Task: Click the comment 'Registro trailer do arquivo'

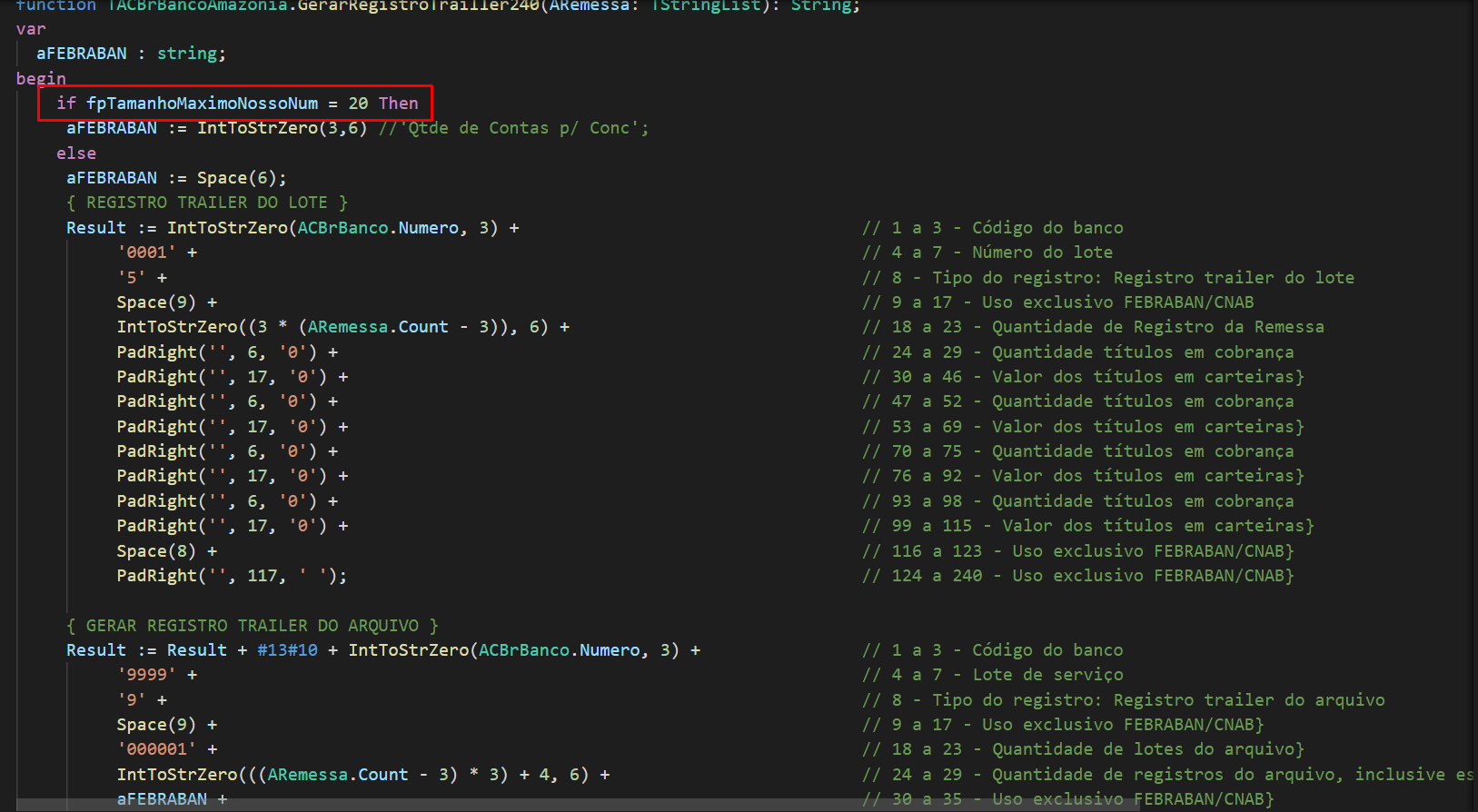Action: point(1249,700)
